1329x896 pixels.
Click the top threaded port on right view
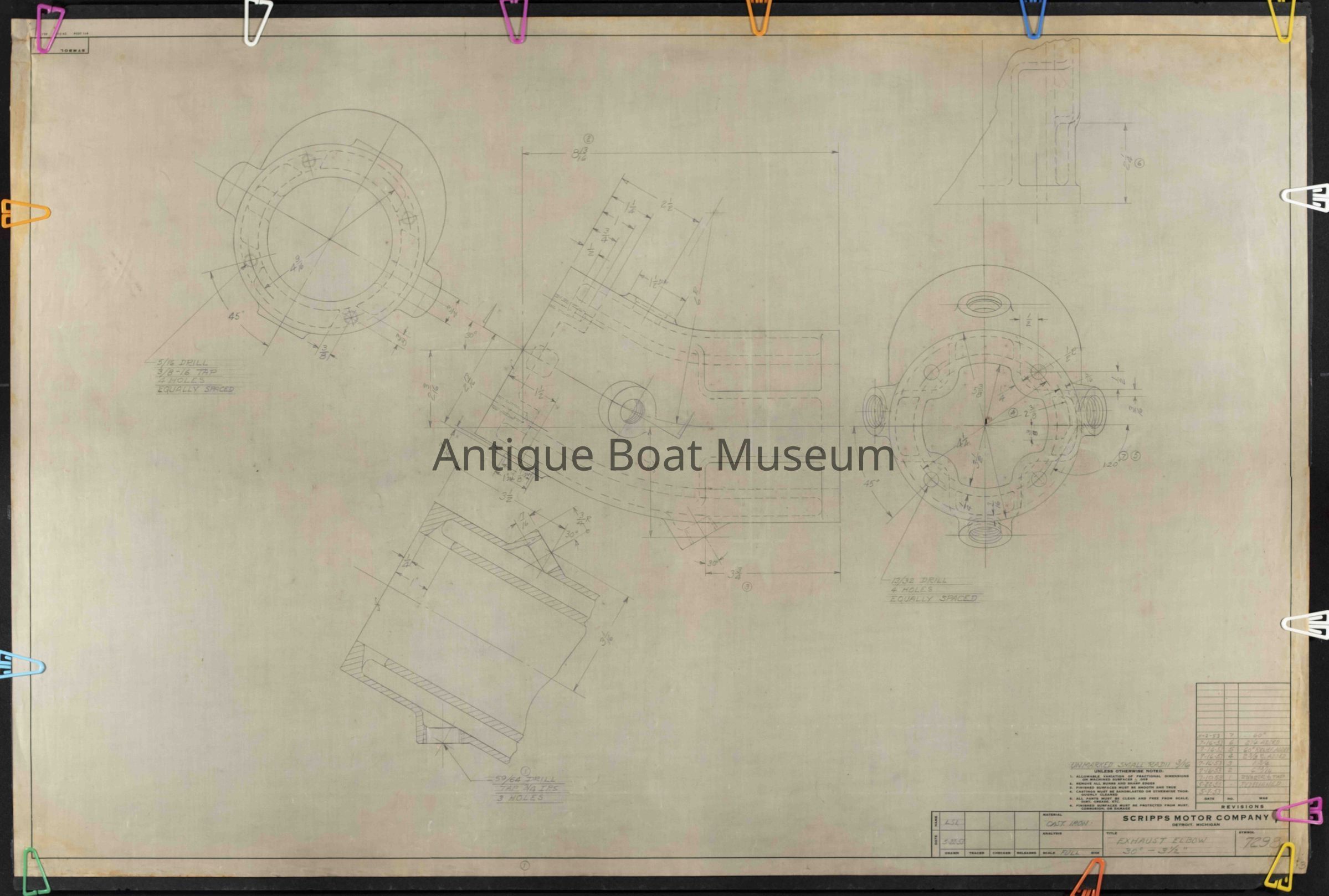click(x=984, y=303)
